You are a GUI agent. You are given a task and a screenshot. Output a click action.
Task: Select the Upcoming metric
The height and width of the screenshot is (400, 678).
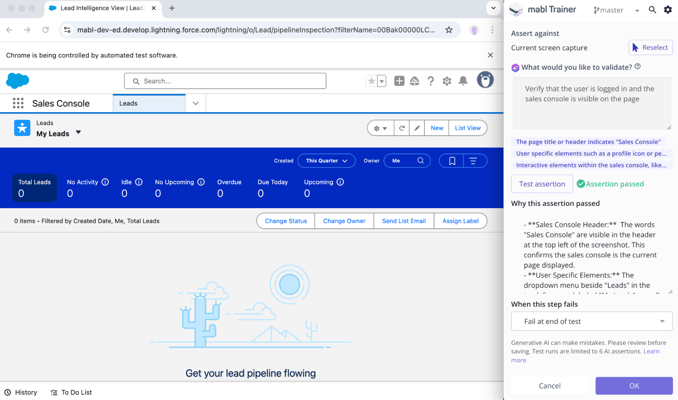323,188
